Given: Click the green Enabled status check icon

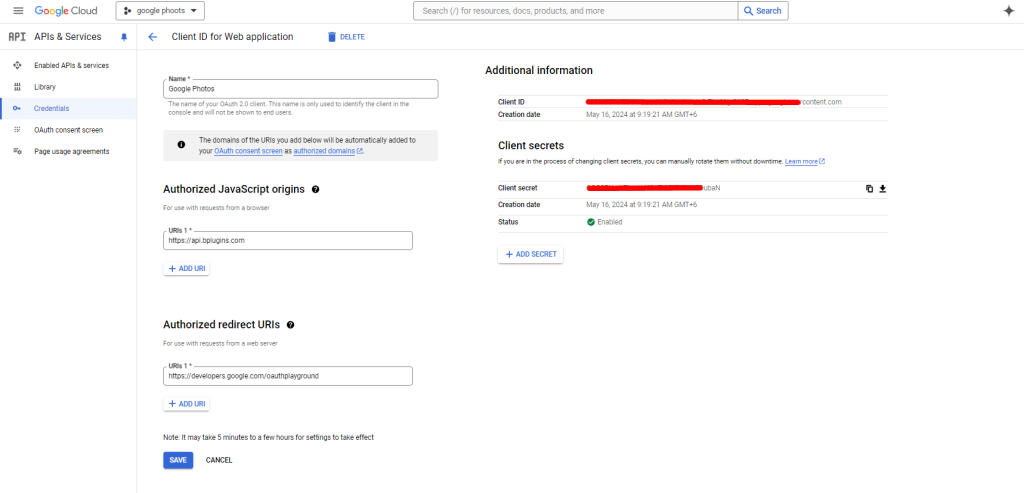Looking at the screenshot, I should pyautogui.click(x=590, y=222).
